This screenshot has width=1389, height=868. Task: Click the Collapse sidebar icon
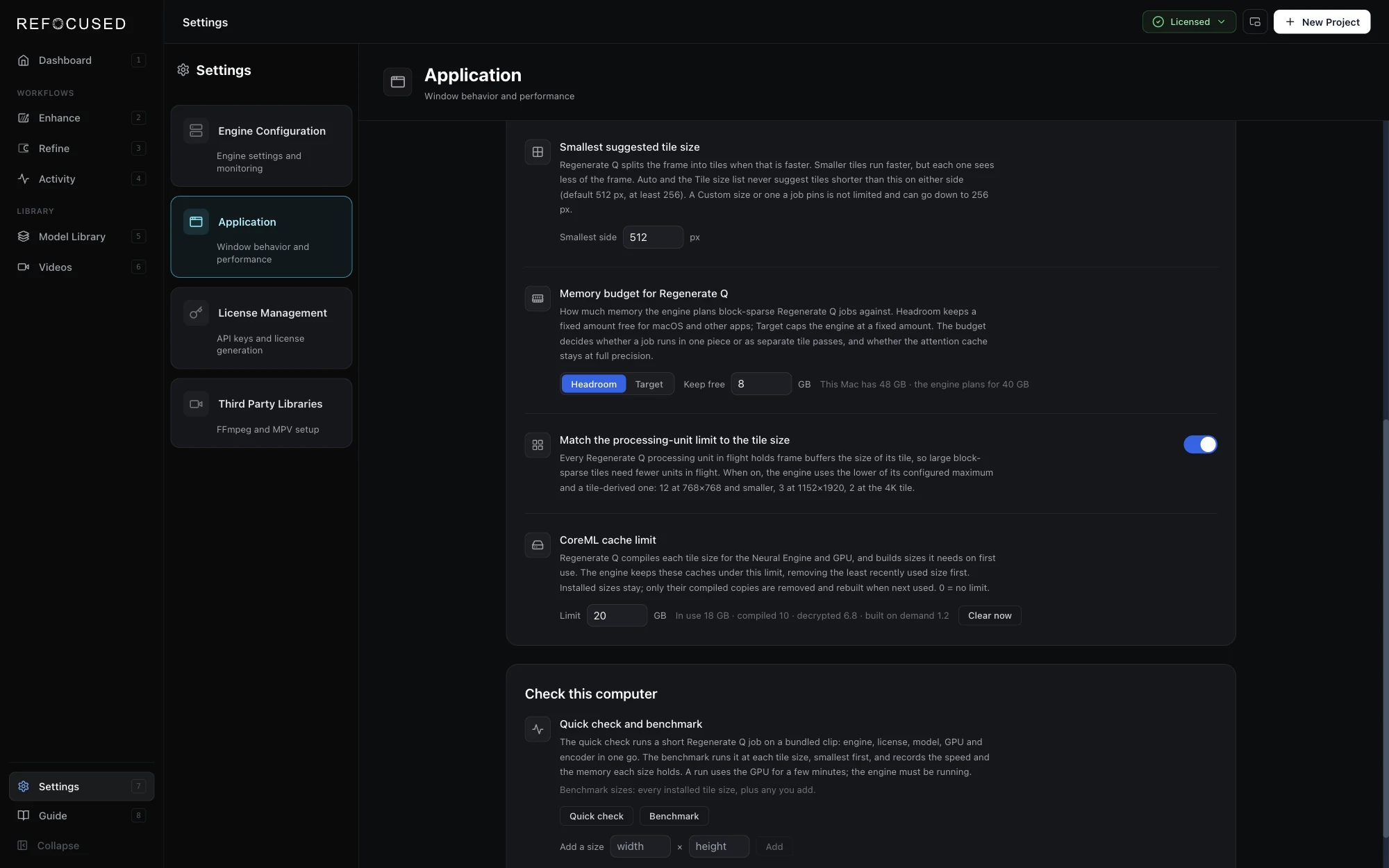[x=22, y=846]
